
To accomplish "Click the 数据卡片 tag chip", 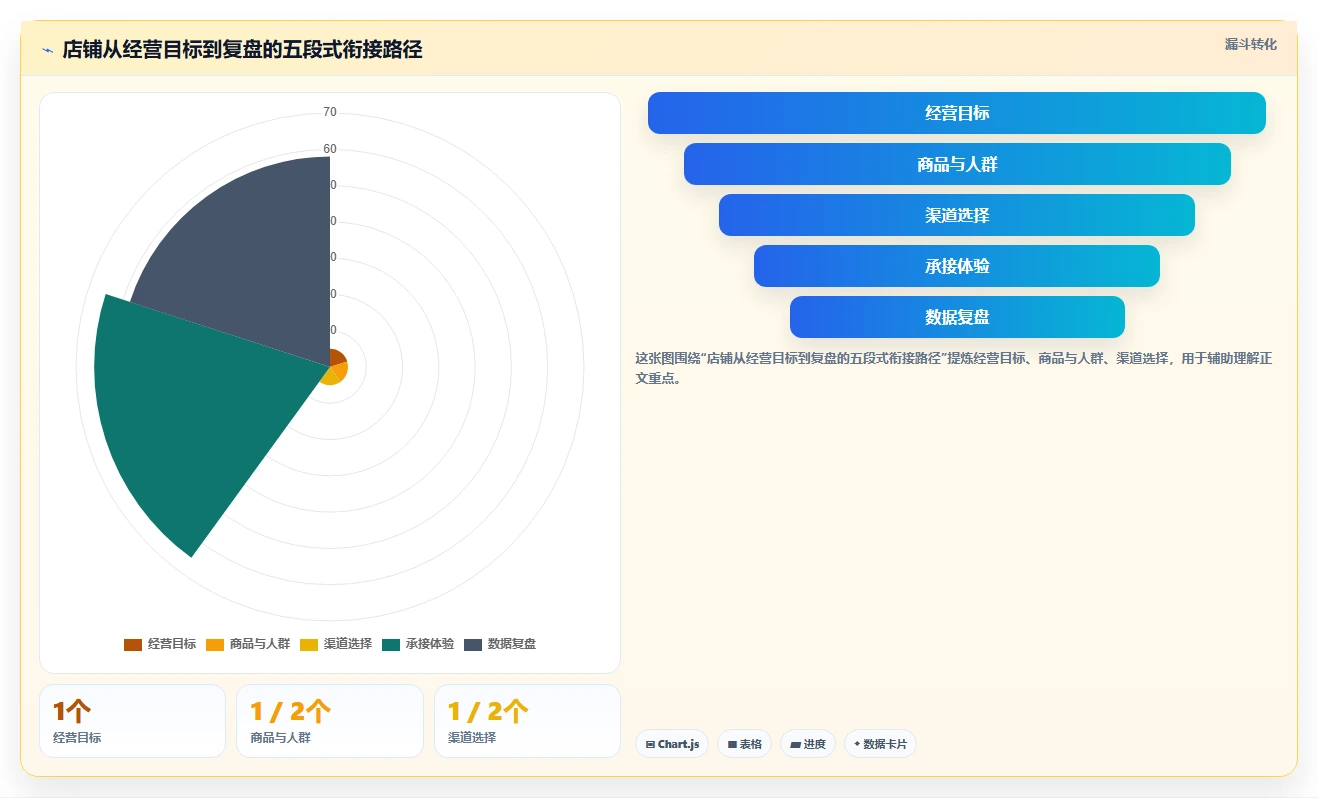I will coord(880,744).
